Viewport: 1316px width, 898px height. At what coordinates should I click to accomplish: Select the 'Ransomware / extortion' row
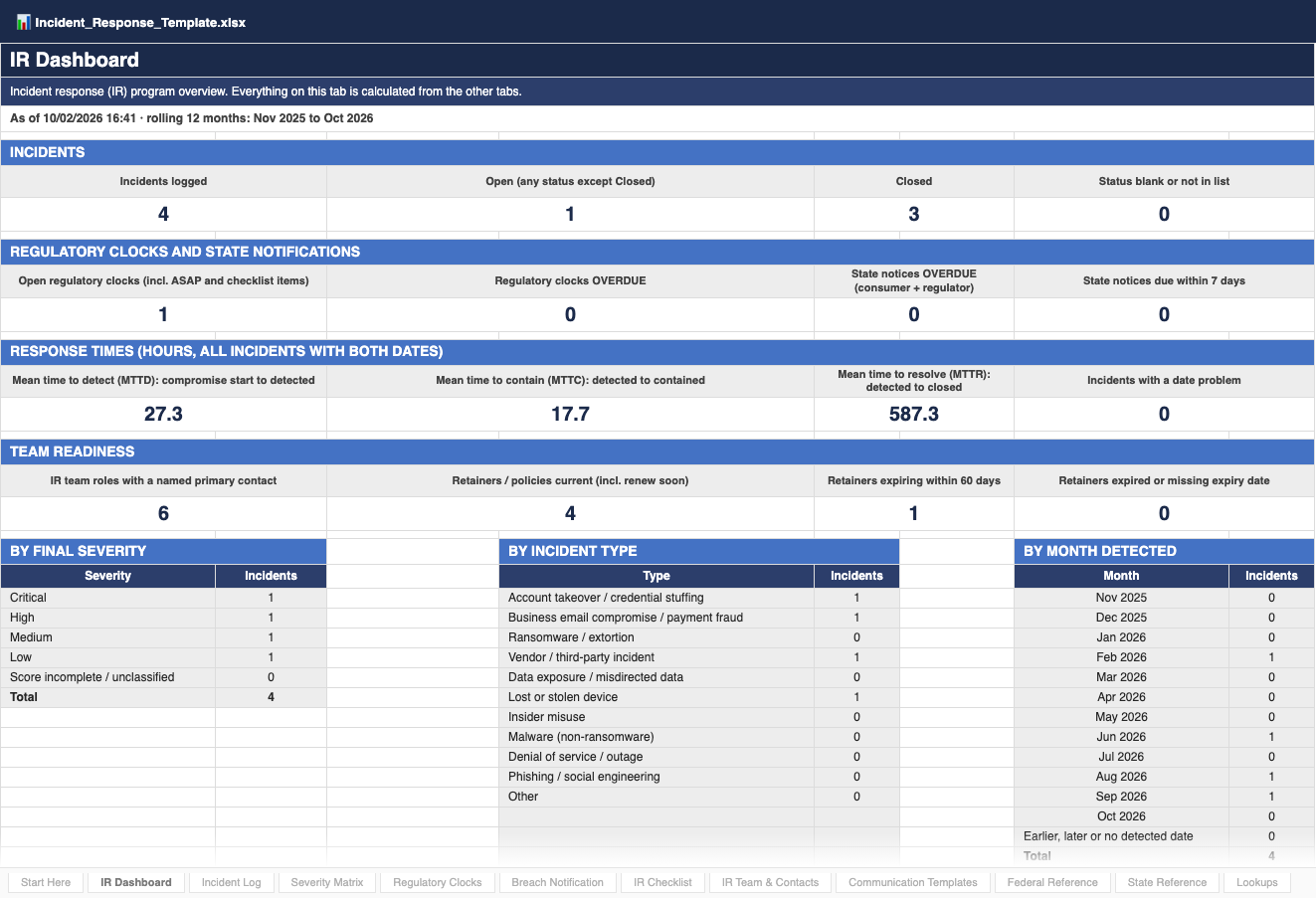(x=698, y=637)
